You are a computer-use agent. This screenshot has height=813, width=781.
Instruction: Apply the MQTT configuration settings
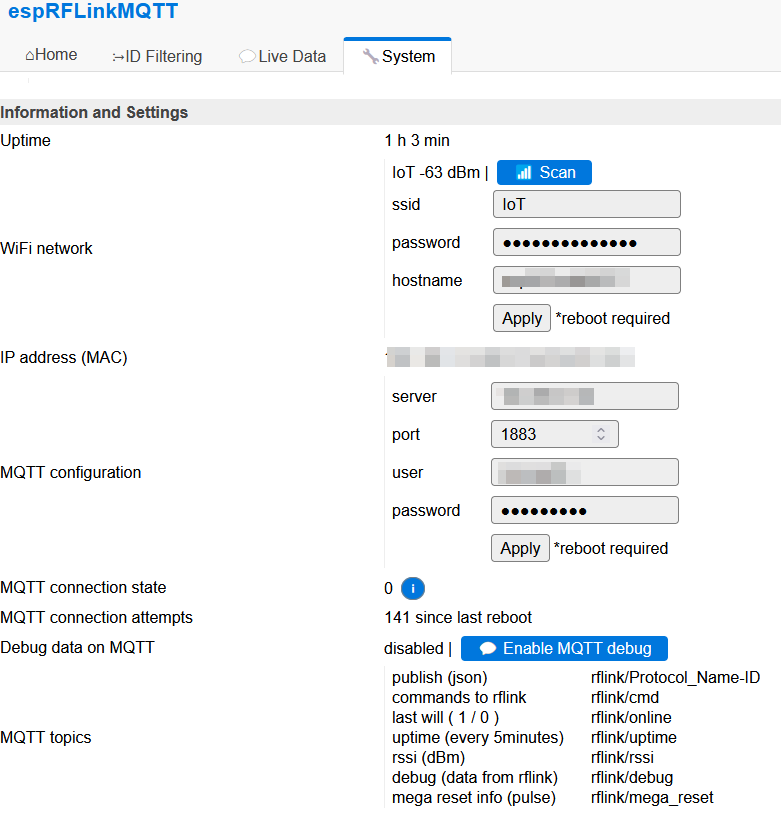pos(519,549)
